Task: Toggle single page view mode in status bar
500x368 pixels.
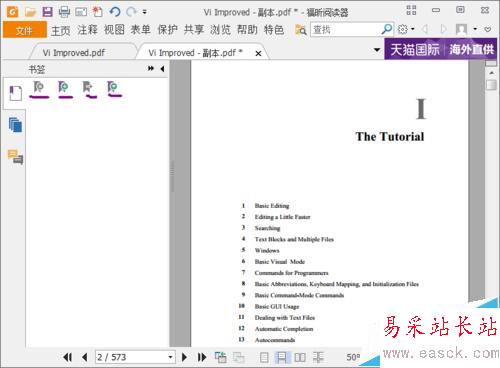Action: [x=264, y=358]
